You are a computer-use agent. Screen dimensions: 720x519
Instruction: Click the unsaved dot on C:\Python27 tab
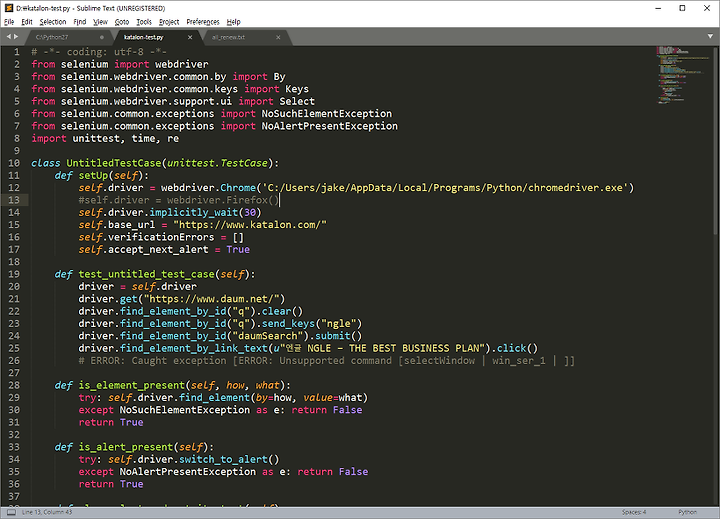click(102, 37)
